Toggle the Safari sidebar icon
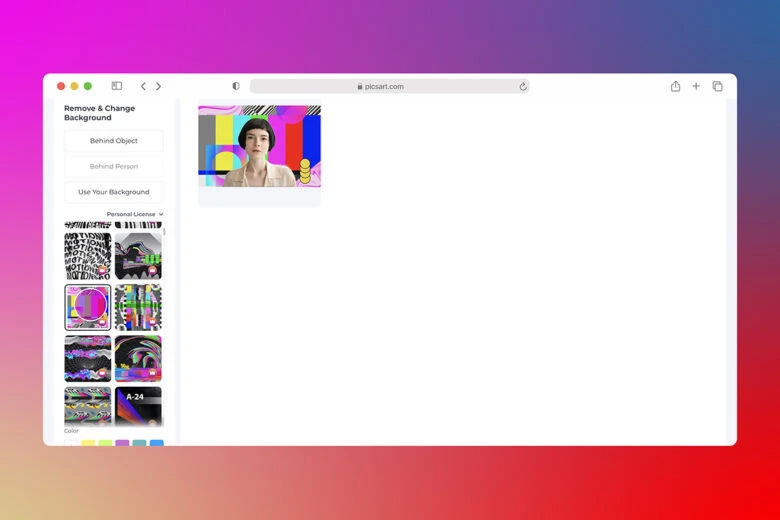The width and height of the screenshot is (780, 520). click(117, 86)
